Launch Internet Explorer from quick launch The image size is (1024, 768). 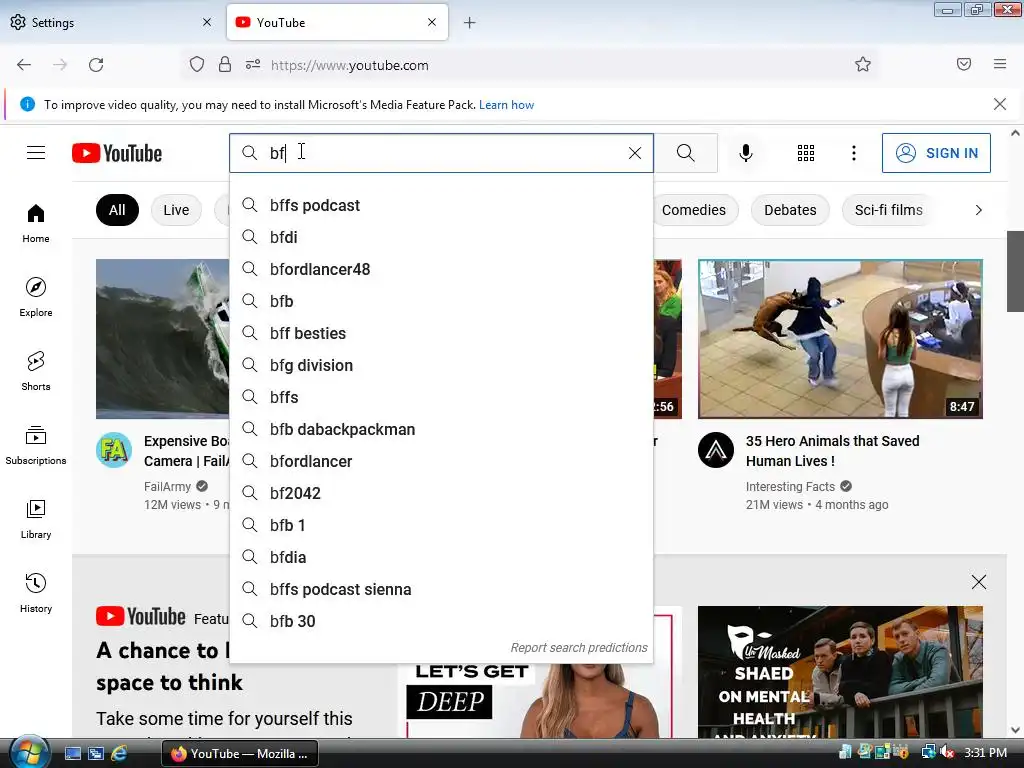119,754
